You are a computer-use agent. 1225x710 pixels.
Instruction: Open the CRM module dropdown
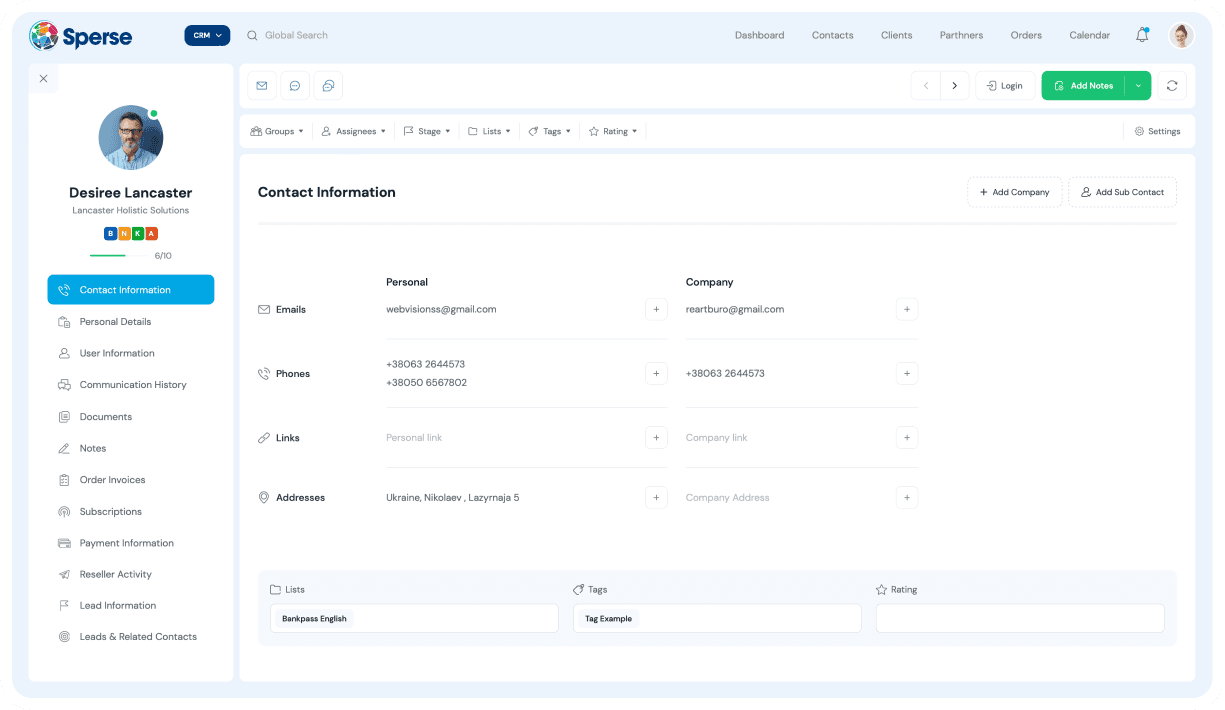tap(207, 35)
